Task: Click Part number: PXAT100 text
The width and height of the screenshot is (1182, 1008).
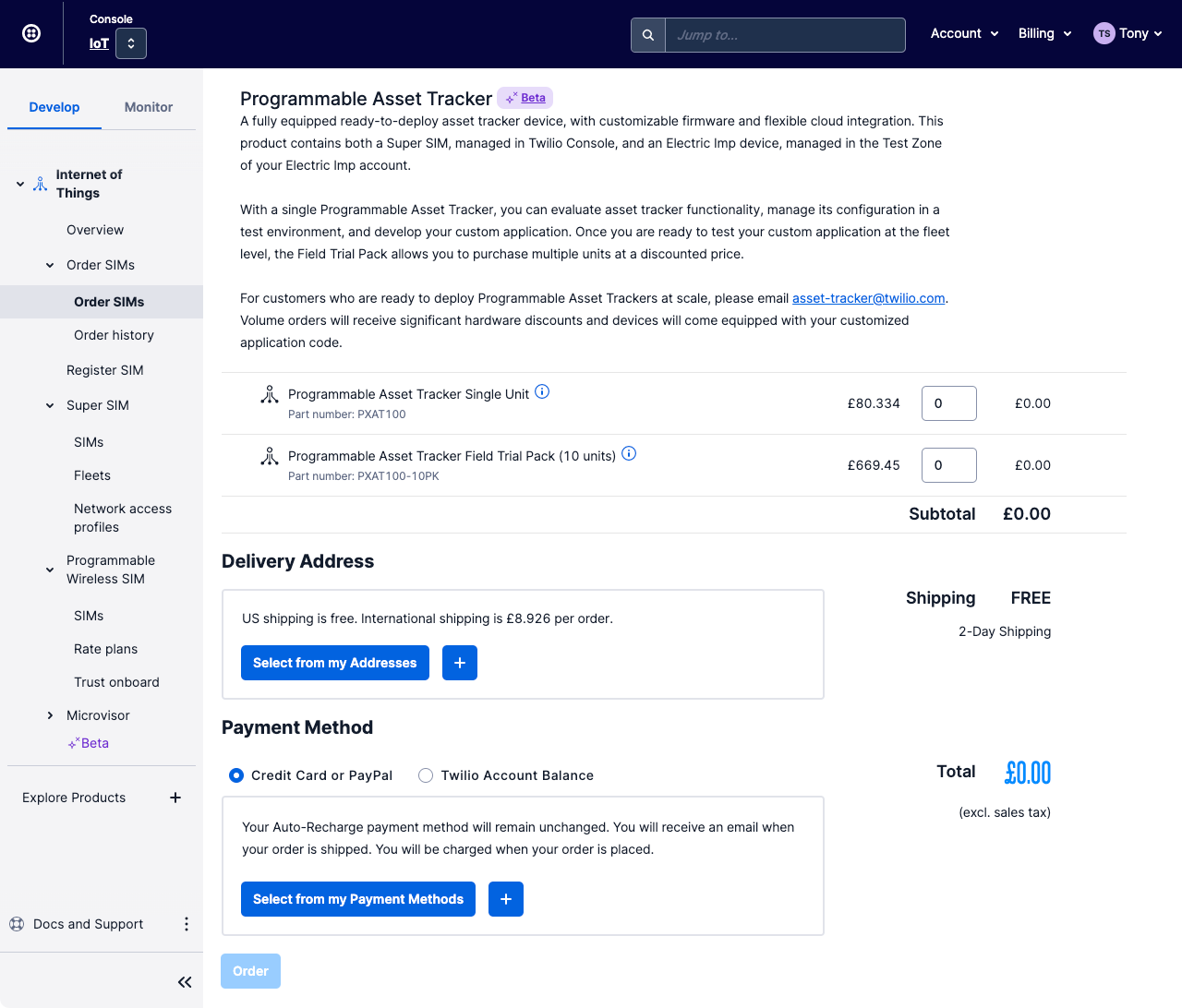Action: pyautogui.click(x=347, y=414)
